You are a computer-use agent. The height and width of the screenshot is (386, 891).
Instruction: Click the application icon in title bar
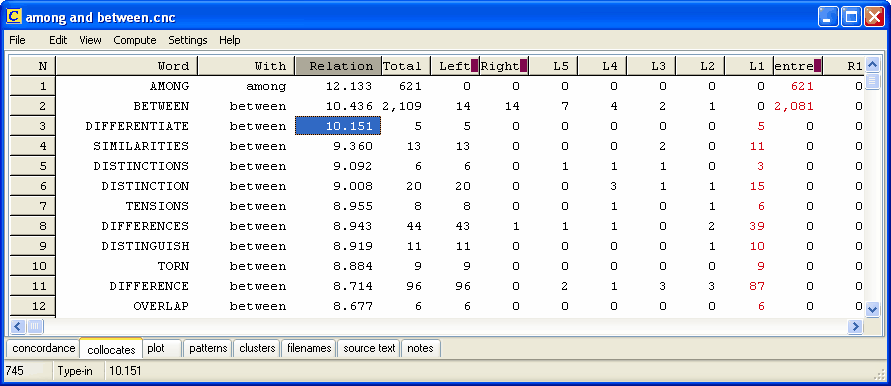(14, 17)
